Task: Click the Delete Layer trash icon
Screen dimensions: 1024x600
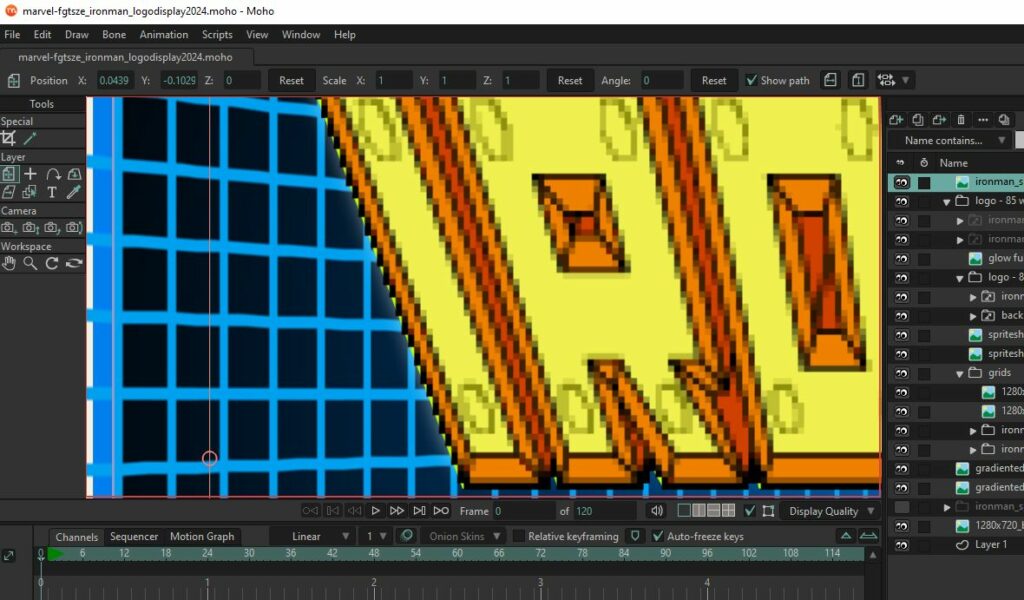Action: [960, 120]
